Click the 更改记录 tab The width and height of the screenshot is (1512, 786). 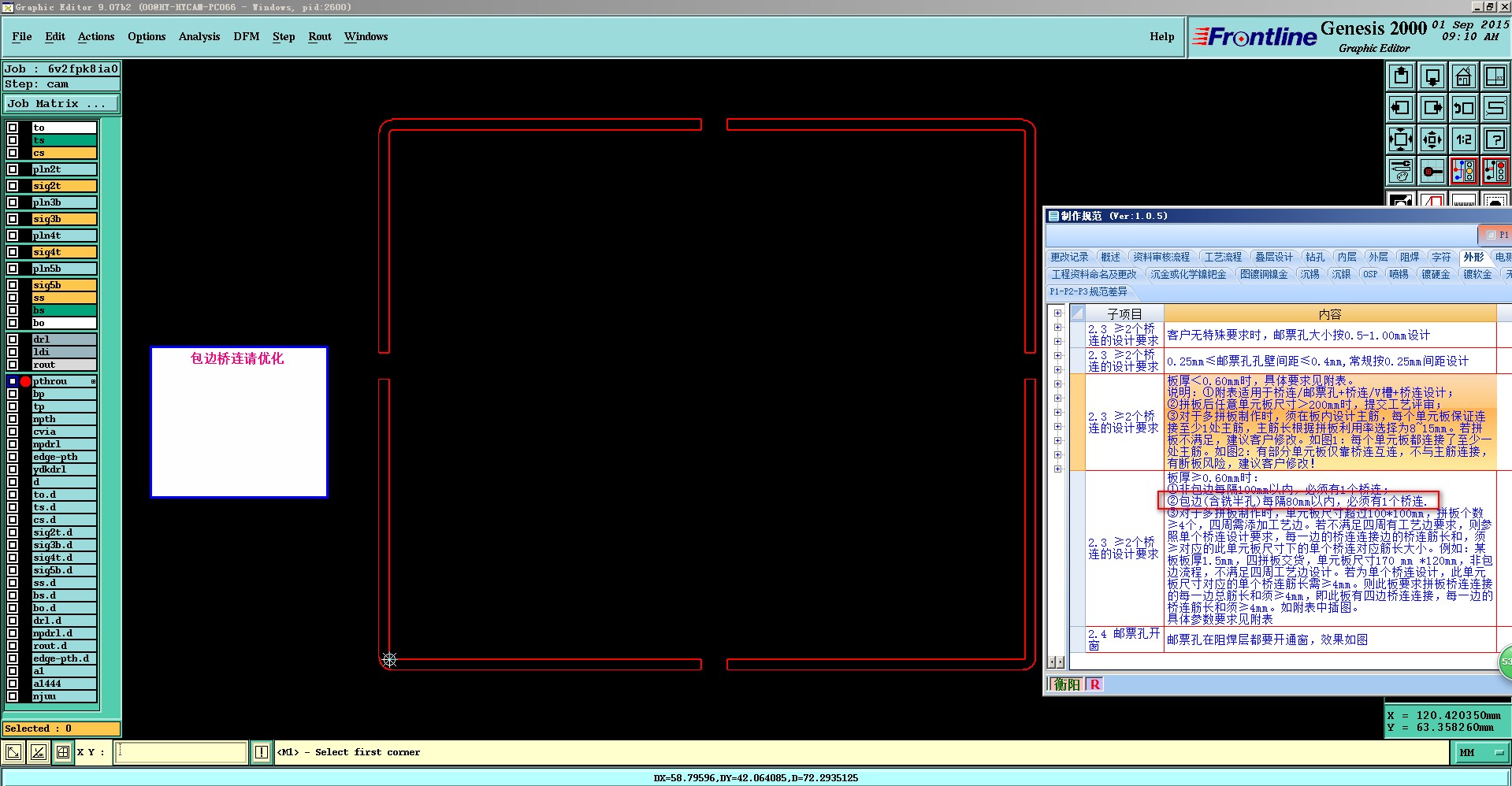(x=1069, y=257)
